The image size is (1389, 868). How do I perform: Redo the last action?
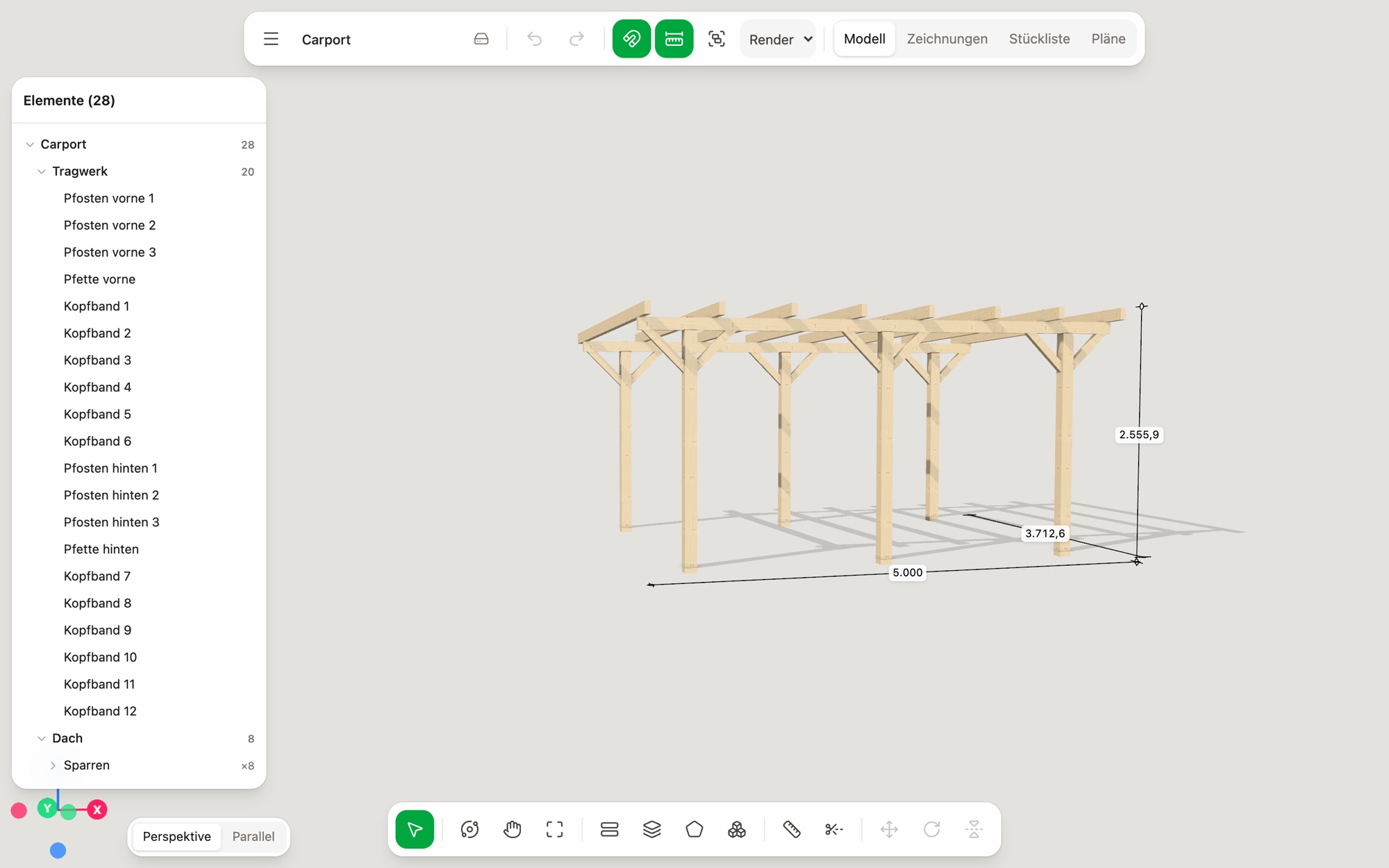pos(576,39)
